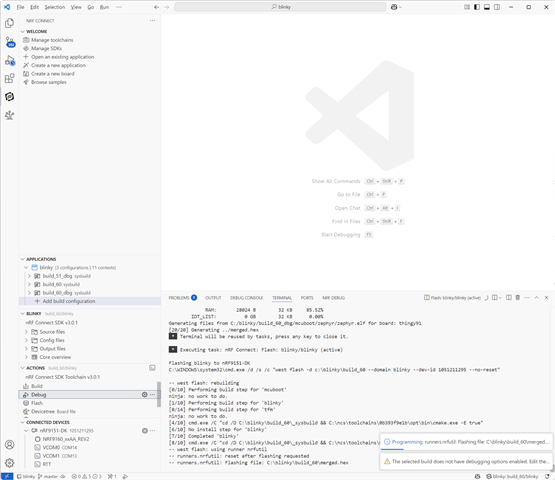Expand build_51_dbg configuration
555x480 pixels.
tap(29, 276)
